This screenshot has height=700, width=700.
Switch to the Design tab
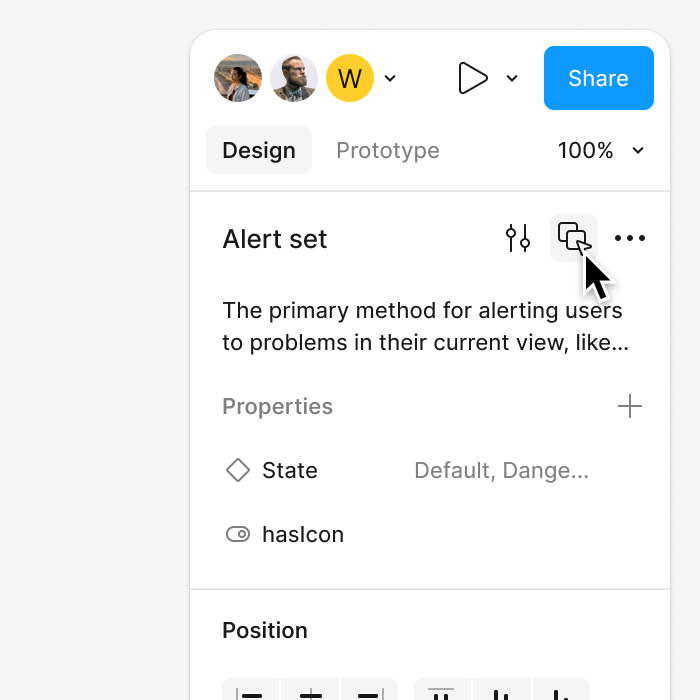click(x=259, y=150)
